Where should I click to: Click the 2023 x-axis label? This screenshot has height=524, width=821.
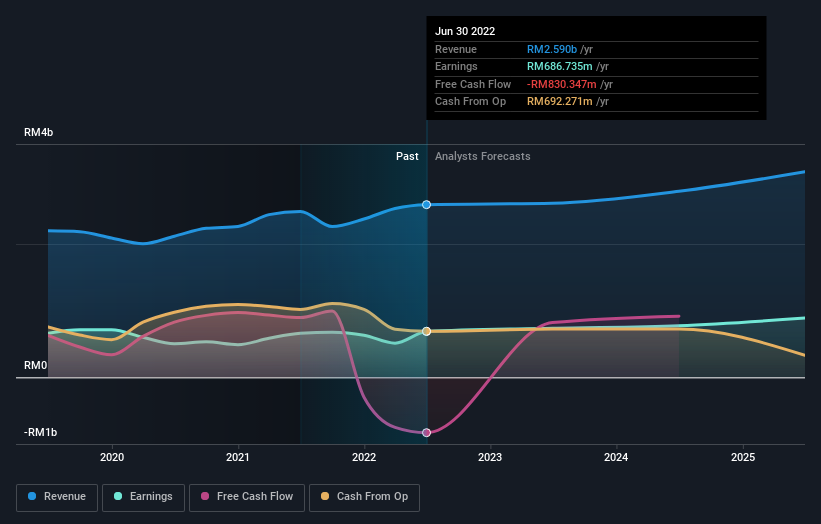tap(490, 458)
